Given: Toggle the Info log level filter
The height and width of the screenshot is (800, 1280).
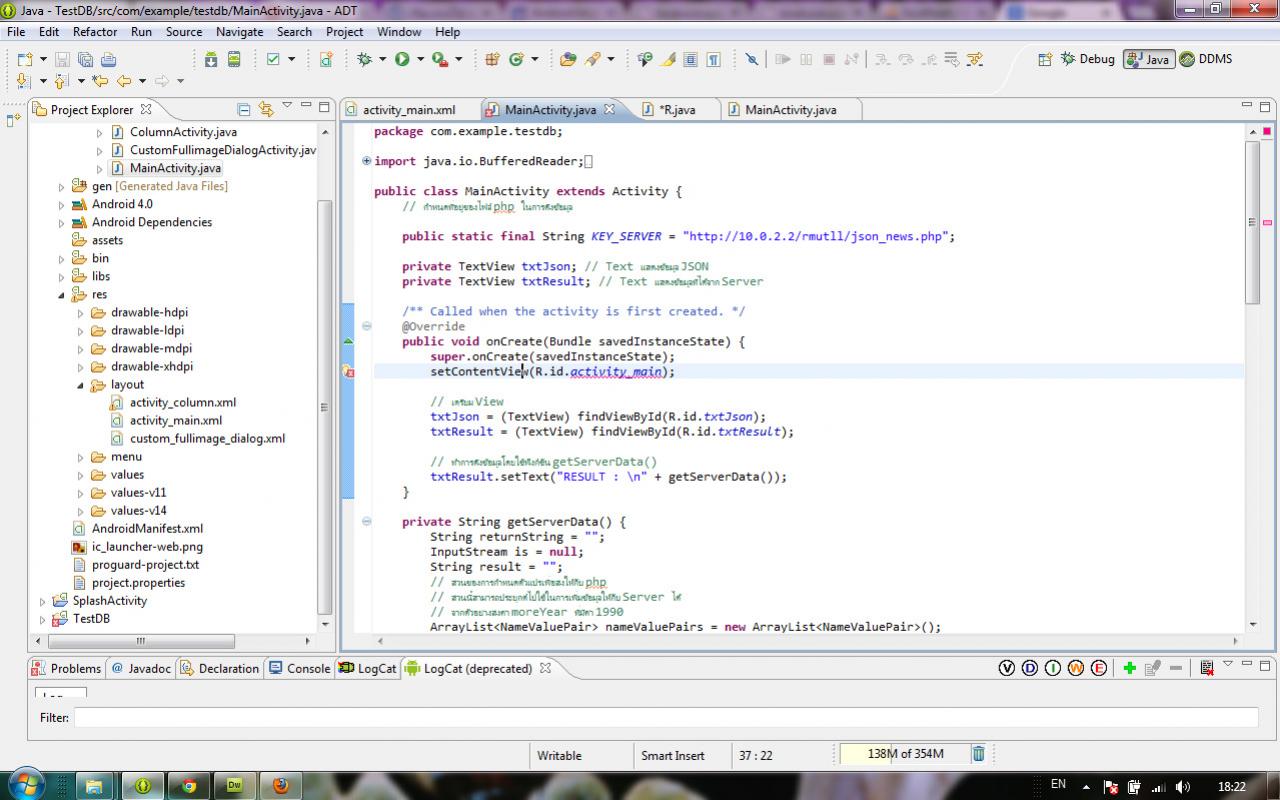Looking at the screenshot, I should click(x=1053, y=668).
